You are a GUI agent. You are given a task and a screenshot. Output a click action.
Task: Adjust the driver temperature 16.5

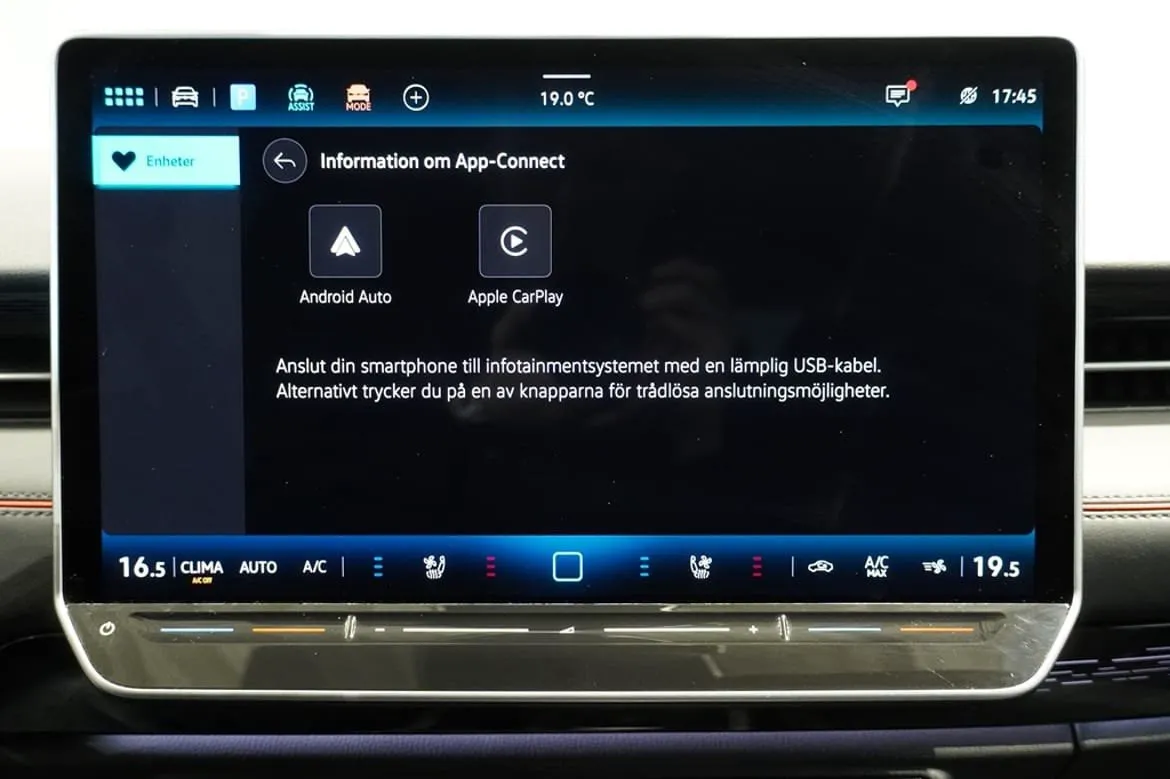[142, 567]
